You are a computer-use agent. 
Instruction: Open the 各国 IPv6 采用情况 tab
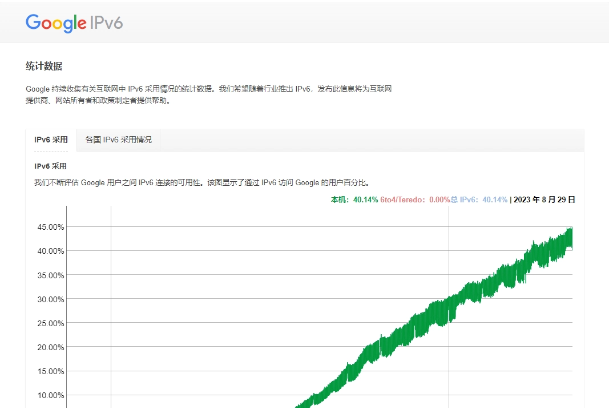click(x=118, y=140)
